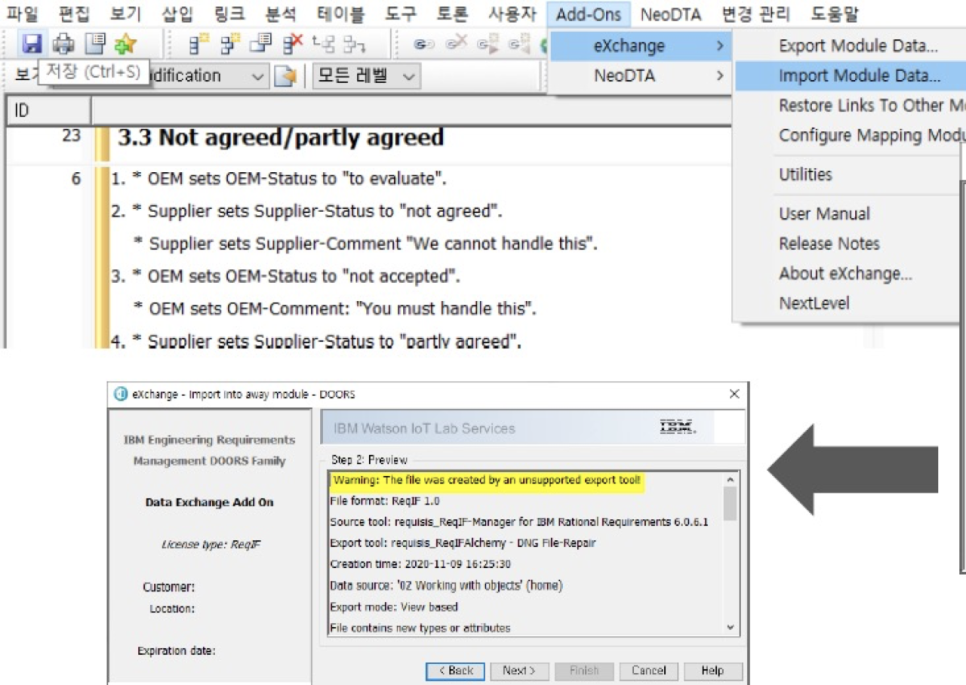Click the promote object hierarchy icon
This screenshot has height=685, width=966.
(x=323, y=44)
